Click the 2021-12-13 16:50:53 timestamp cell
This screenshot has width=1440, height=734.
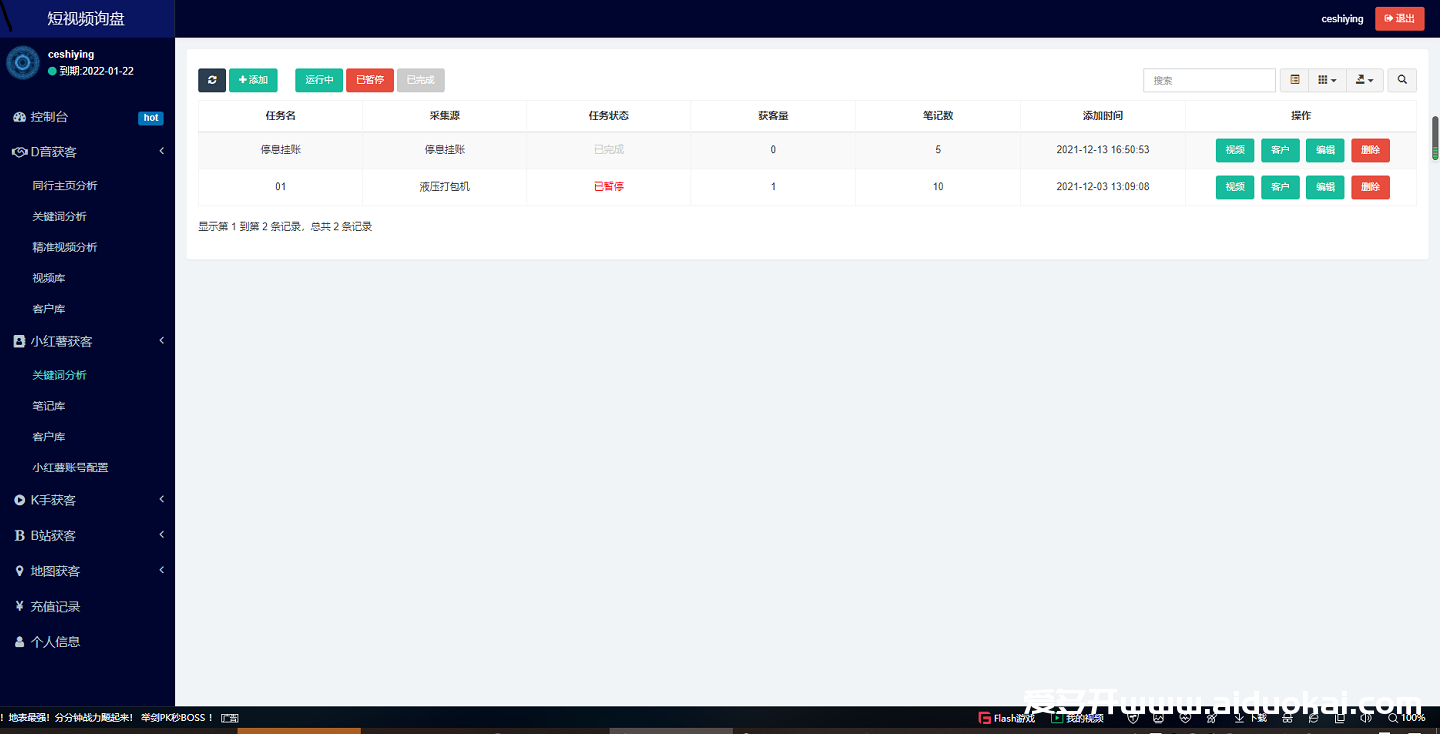tap(1103, 150)
